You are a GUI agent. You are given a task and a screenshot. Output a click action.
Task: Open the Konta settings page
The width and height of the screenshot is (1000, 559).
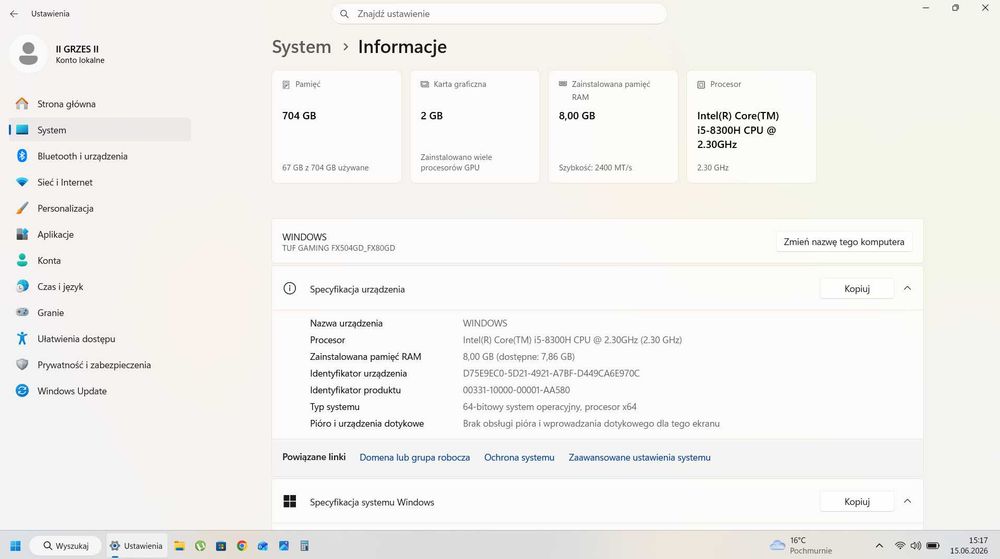100,261
